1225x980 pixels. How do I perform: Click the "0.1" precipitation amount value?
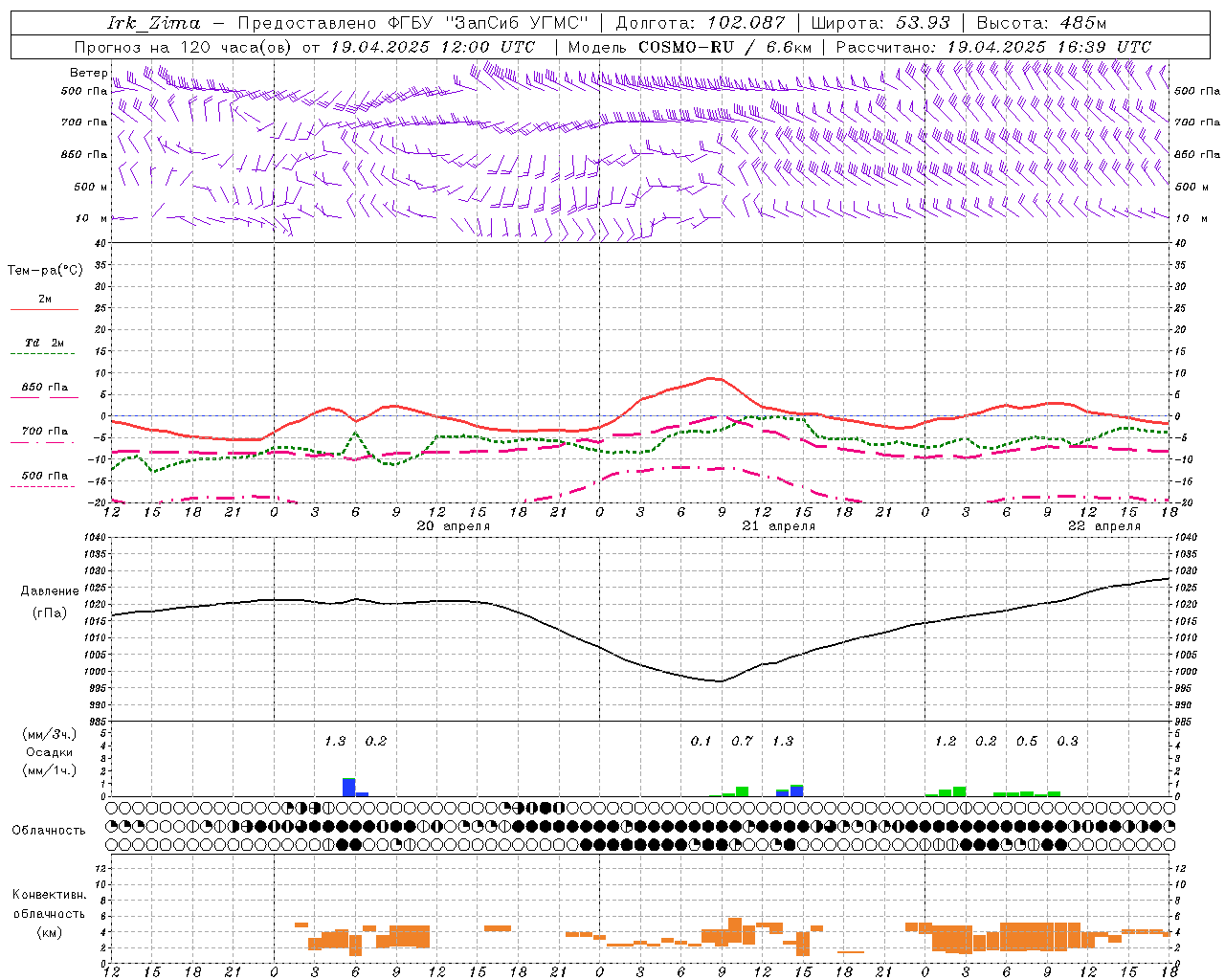click(x=702, y=741)
